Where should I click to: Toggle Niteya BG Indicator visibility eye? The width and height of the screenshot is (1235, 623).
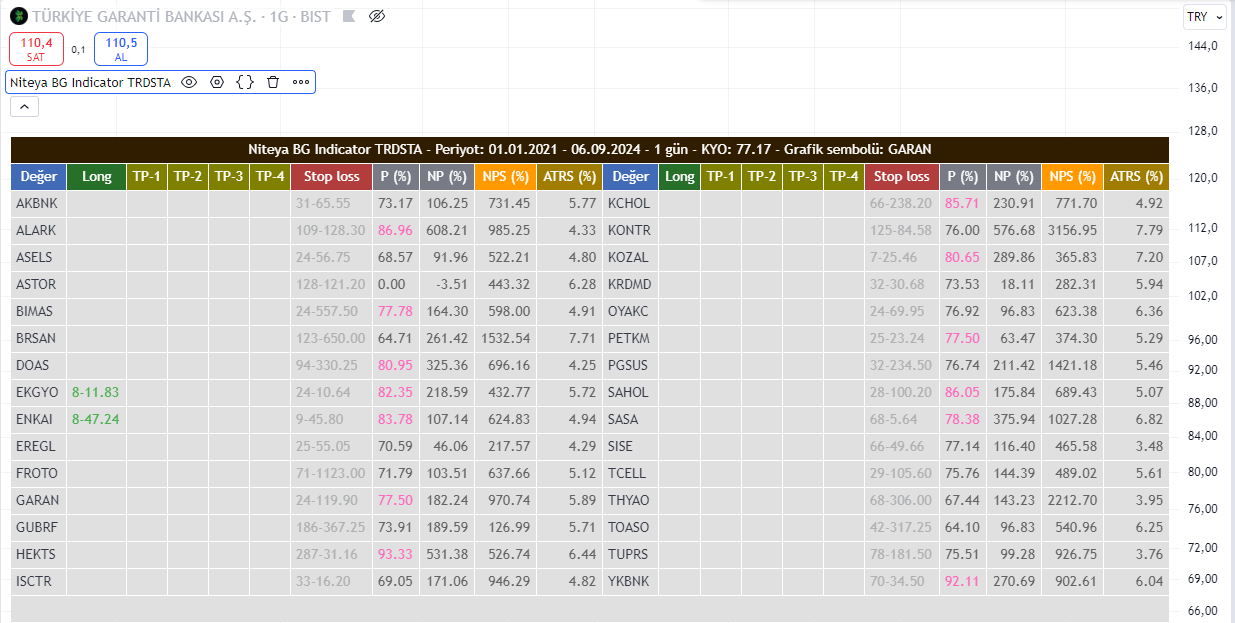188,82
